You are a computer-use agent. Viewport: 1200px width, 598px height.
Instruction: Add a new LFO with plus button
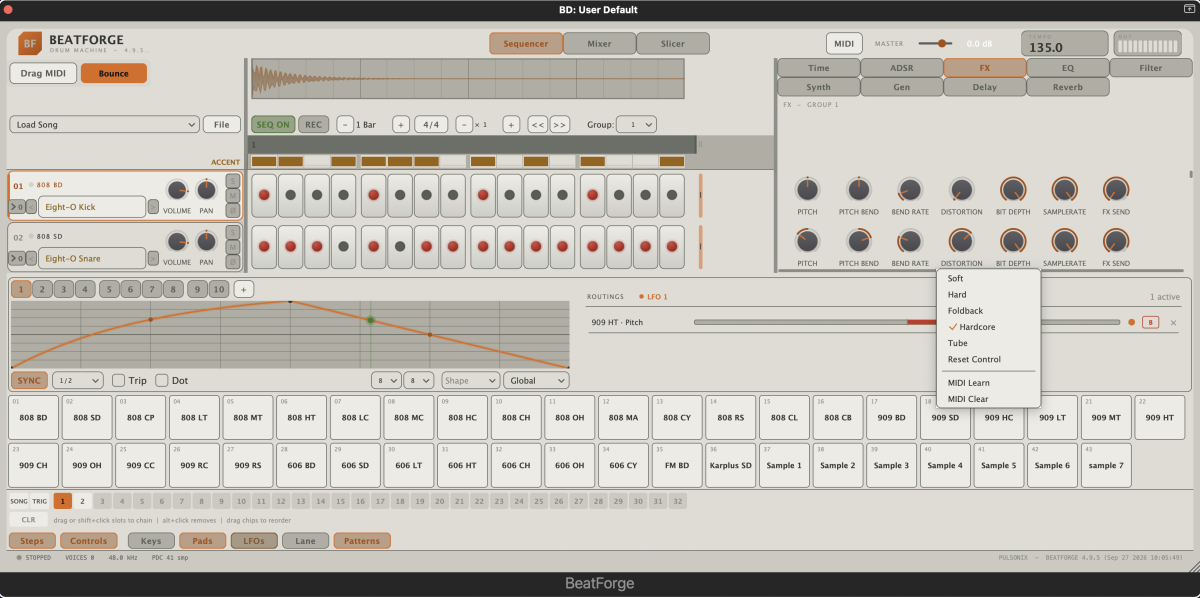244,289
